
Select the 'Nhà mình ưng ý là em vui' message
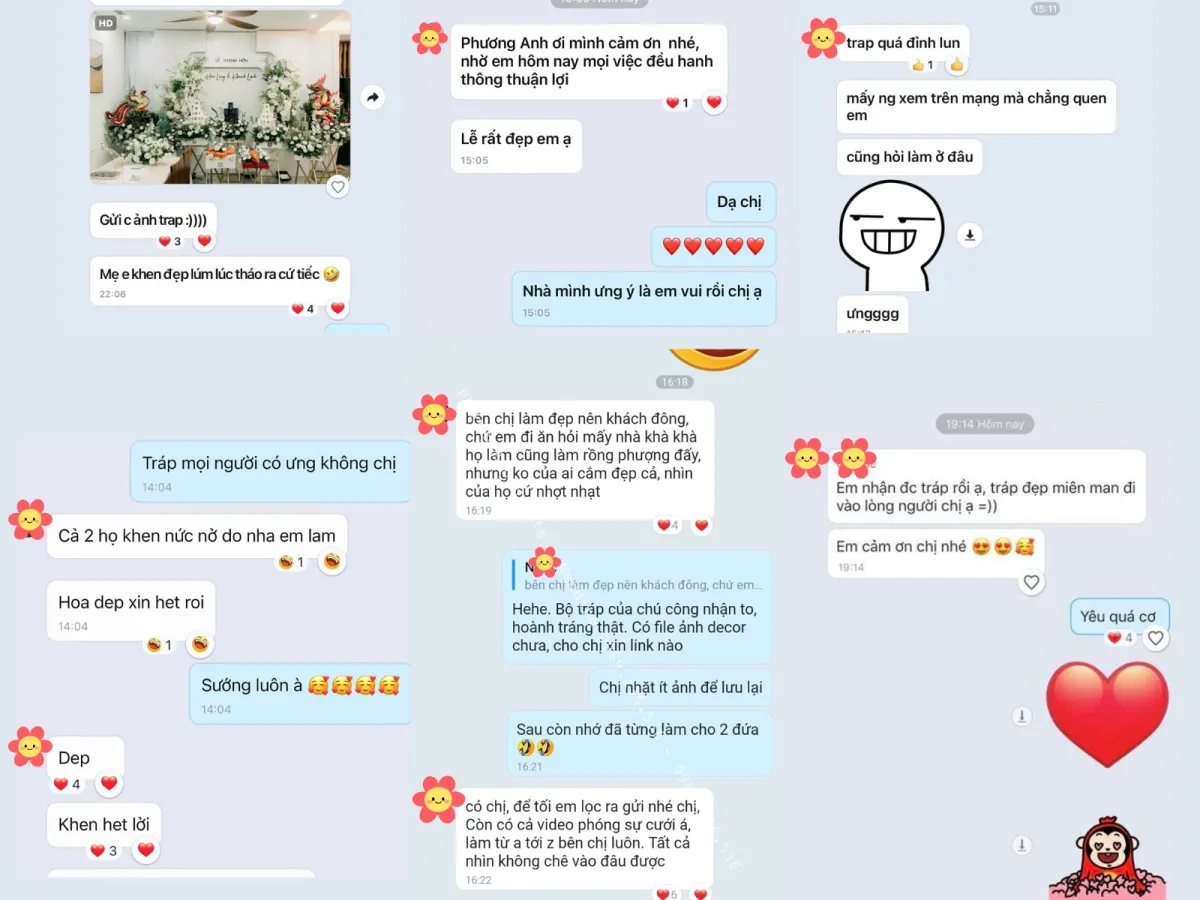pos(643,298)
